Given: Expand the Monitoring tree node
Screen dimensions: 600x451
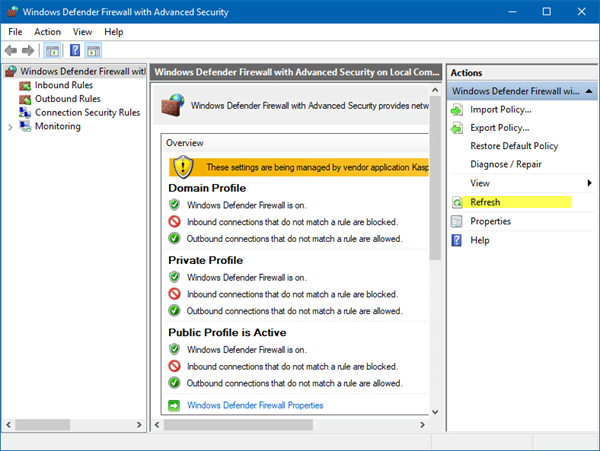Looking at the screenshot, I should point(10,127).
